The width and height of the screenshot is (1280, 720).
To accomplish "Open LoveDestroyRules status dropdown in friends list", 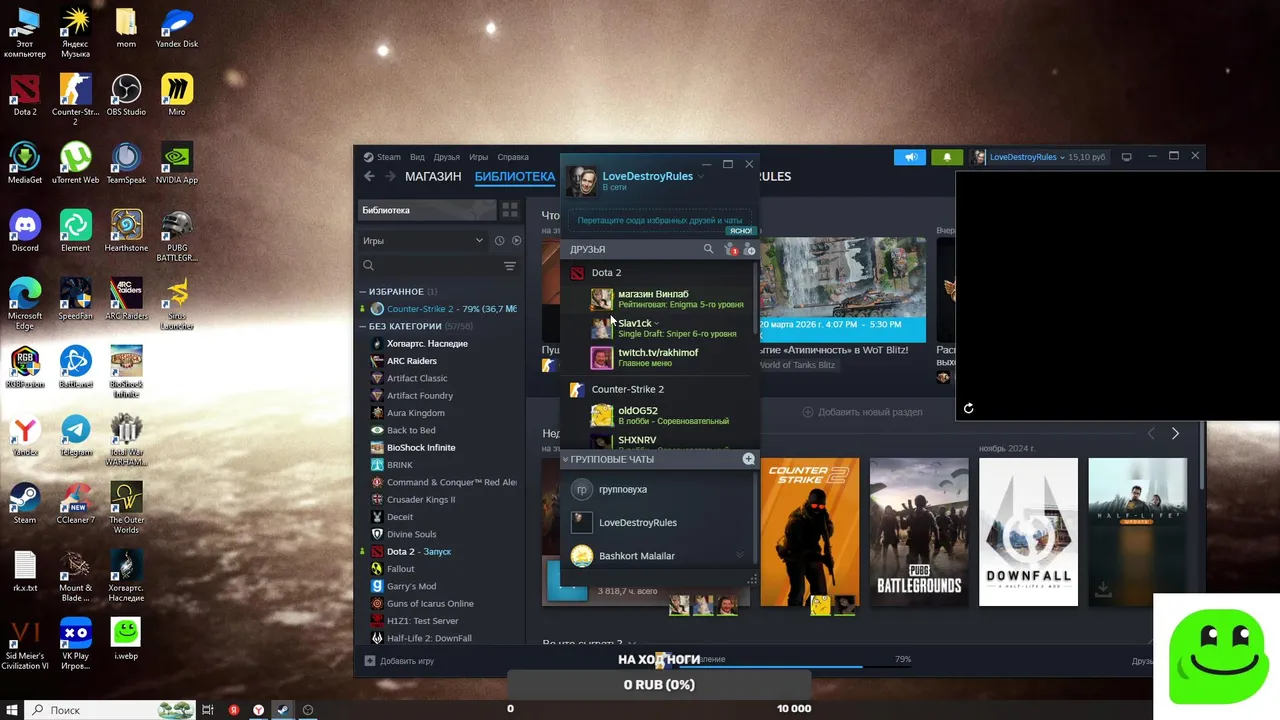I will pos(700,177).
